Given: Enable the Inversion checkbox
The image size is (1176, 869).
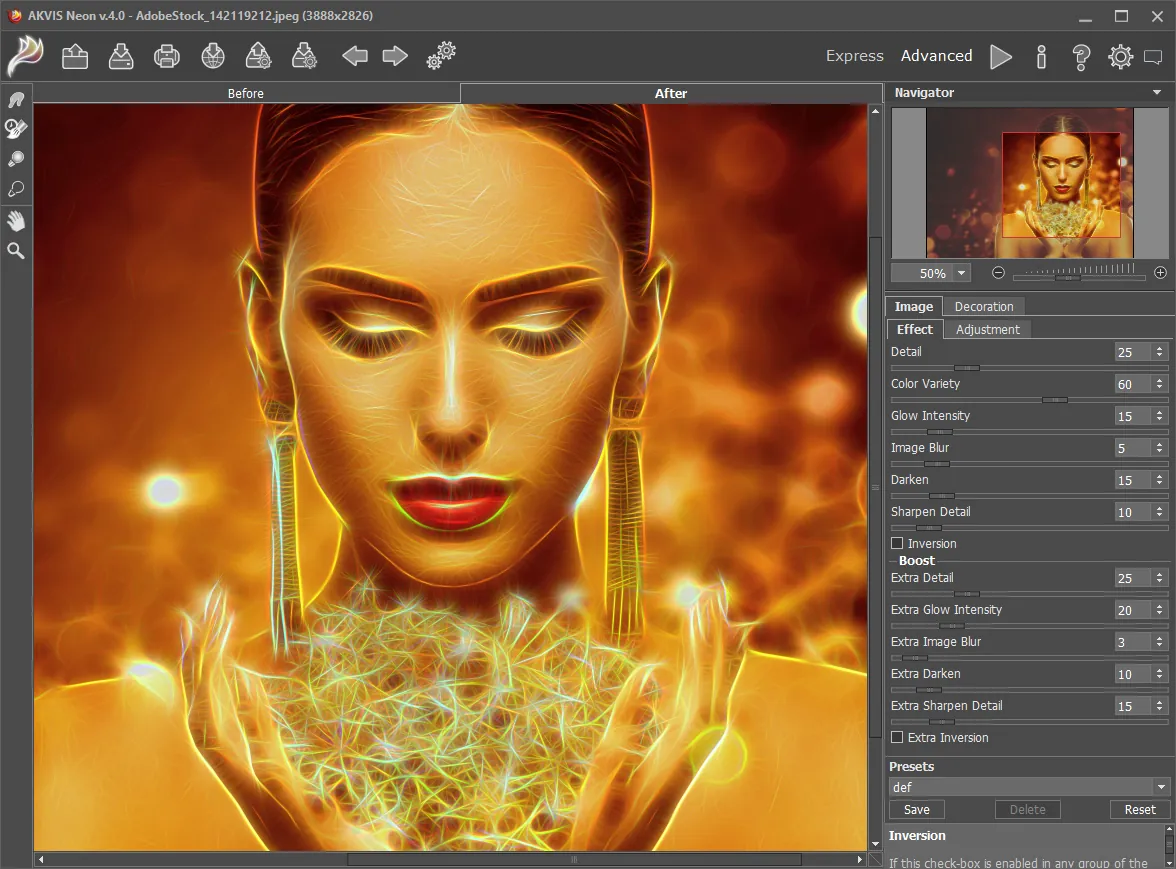Looking at the screenshot, I should (x=897, y=543).
